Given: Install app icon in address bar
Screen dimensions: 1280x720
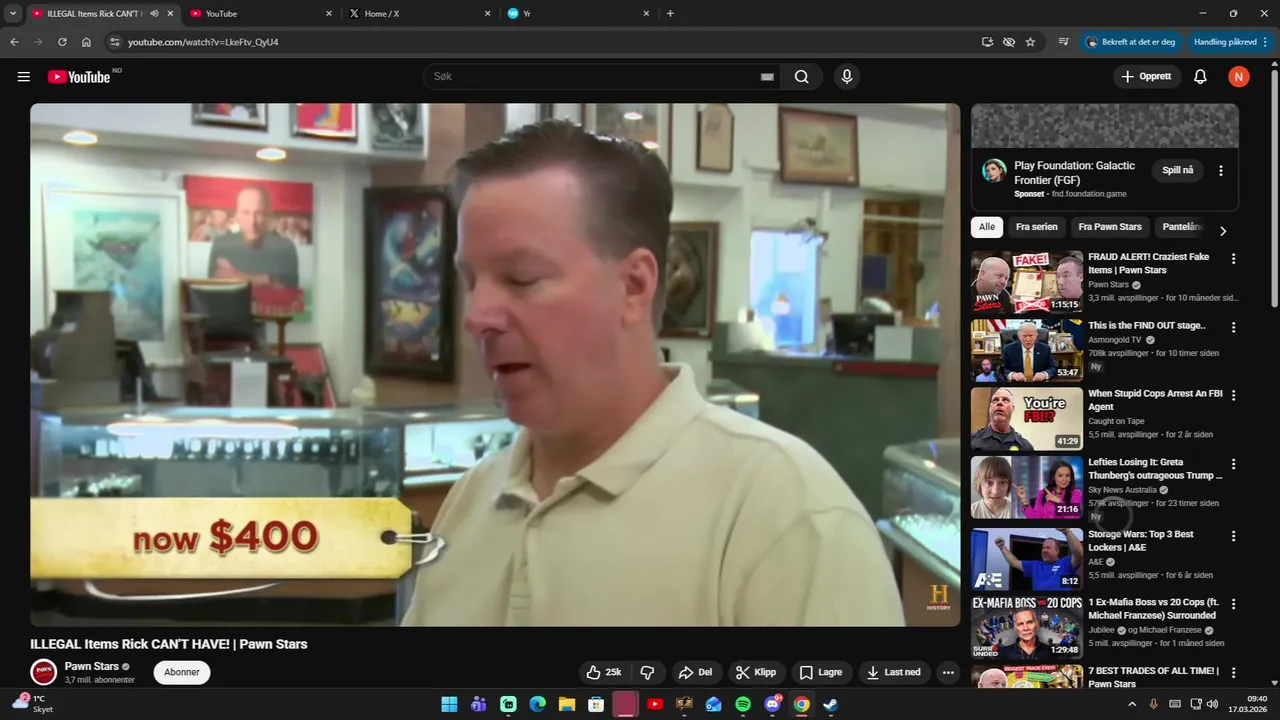Looking at the screenshot, I should [x=987, y=42].
